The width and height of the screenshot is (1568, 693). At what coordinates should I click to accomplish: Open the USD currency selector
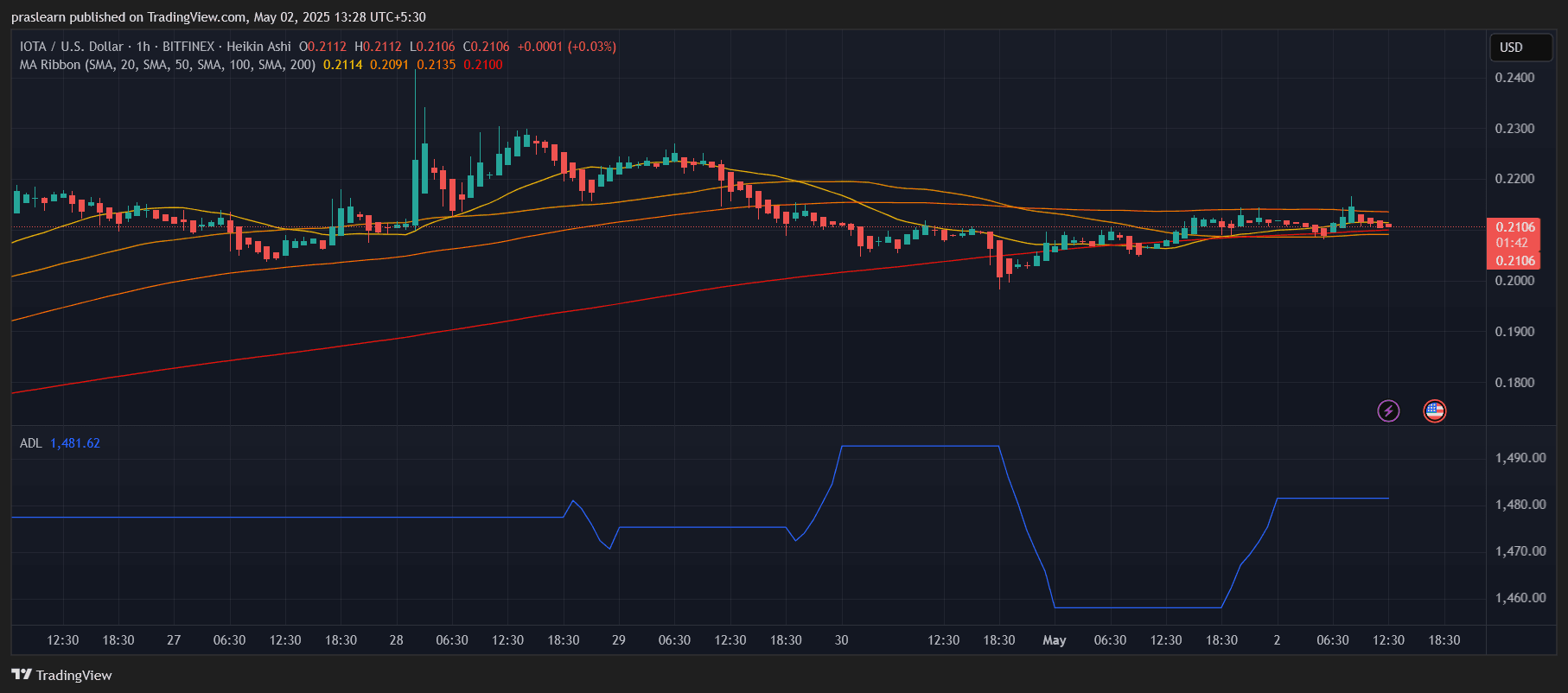pos(1520,48)
